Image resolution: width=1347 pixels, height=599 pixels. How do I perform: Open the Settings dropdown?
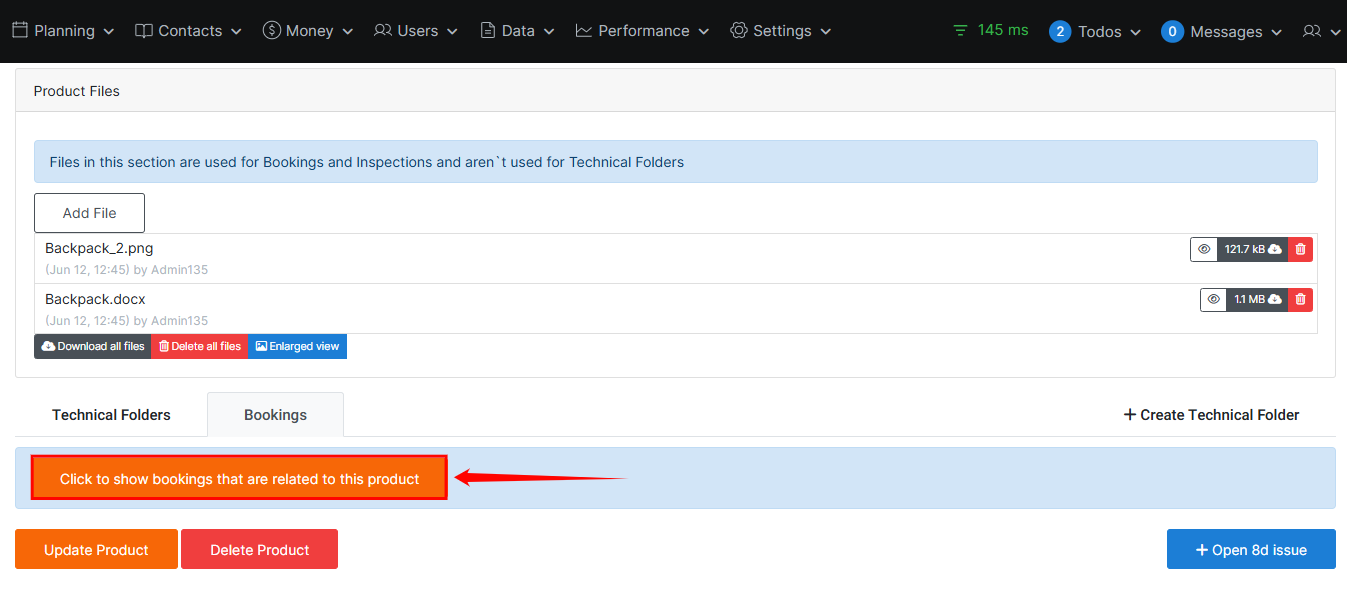coord(781,31)
